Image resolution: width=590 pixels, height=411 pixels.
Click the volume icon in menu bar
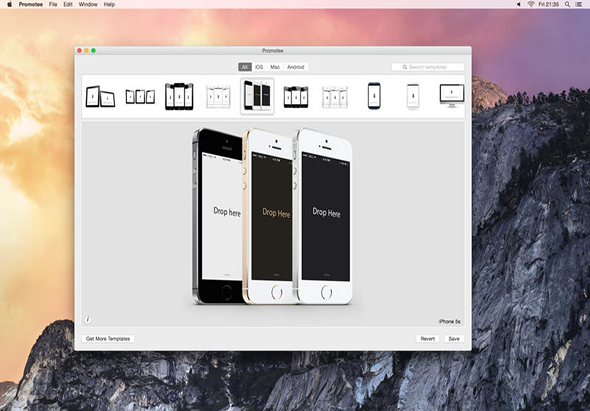click(x=519, y=5)
